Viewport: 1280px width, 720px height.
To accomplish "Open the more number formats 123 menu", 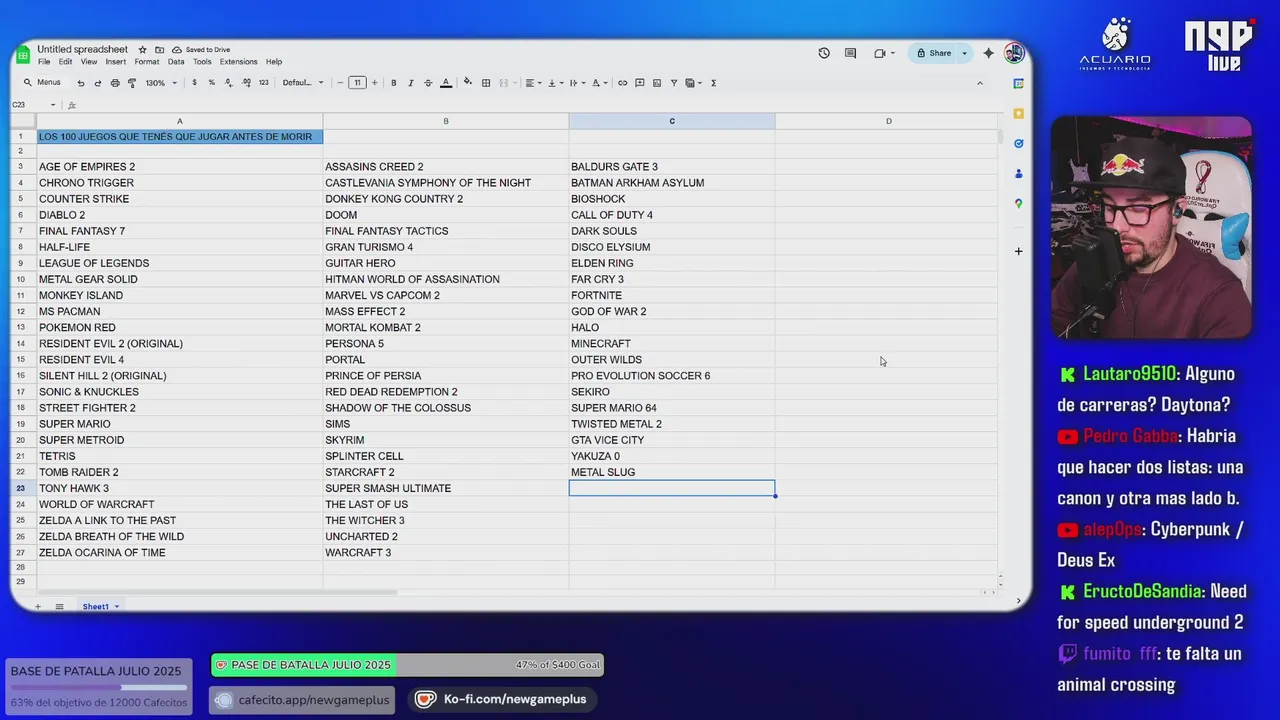I will pyautogui.click(x=264, y=83).
